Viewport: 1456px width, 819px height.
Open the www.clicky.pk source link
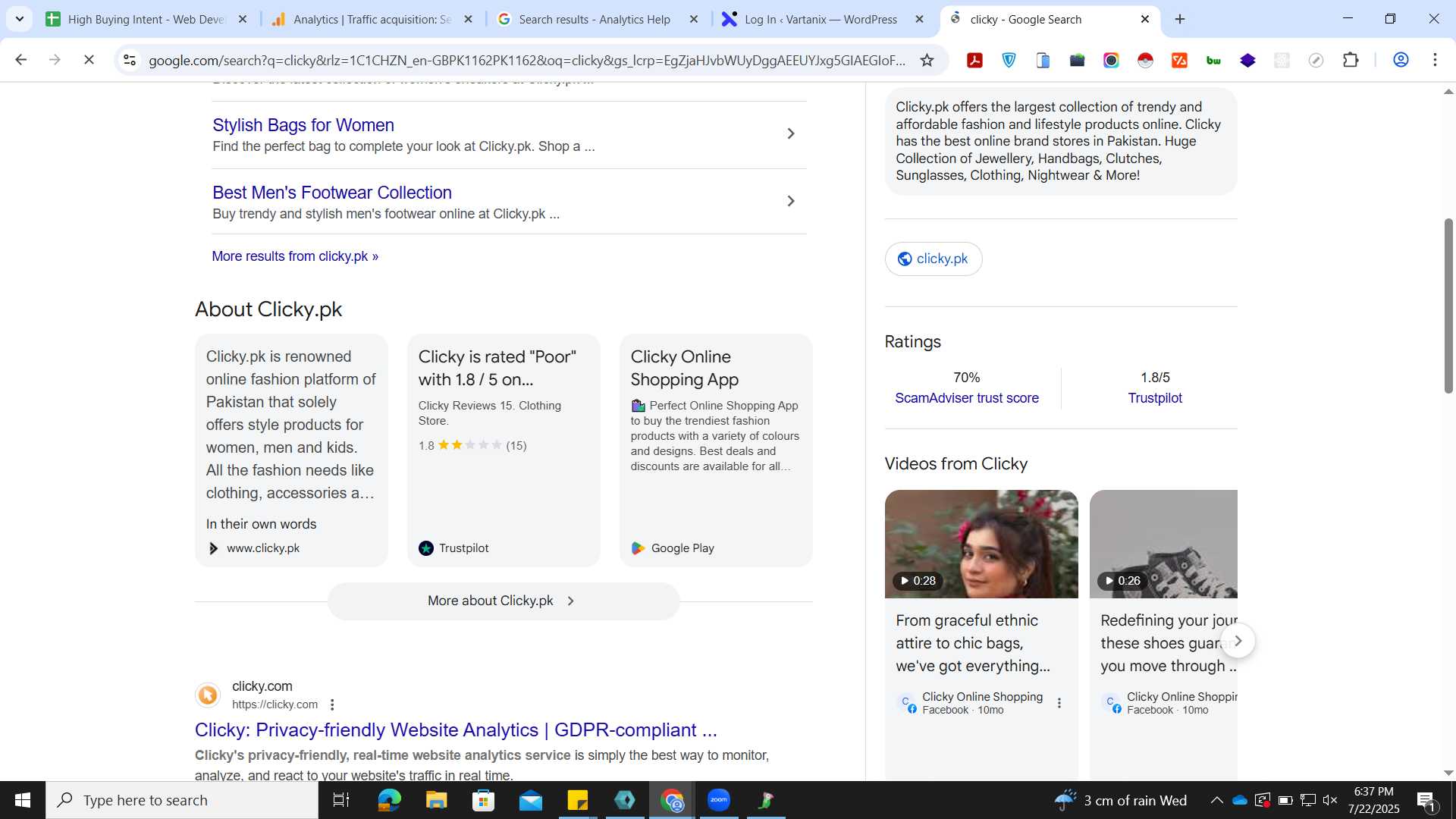(262, 548)
